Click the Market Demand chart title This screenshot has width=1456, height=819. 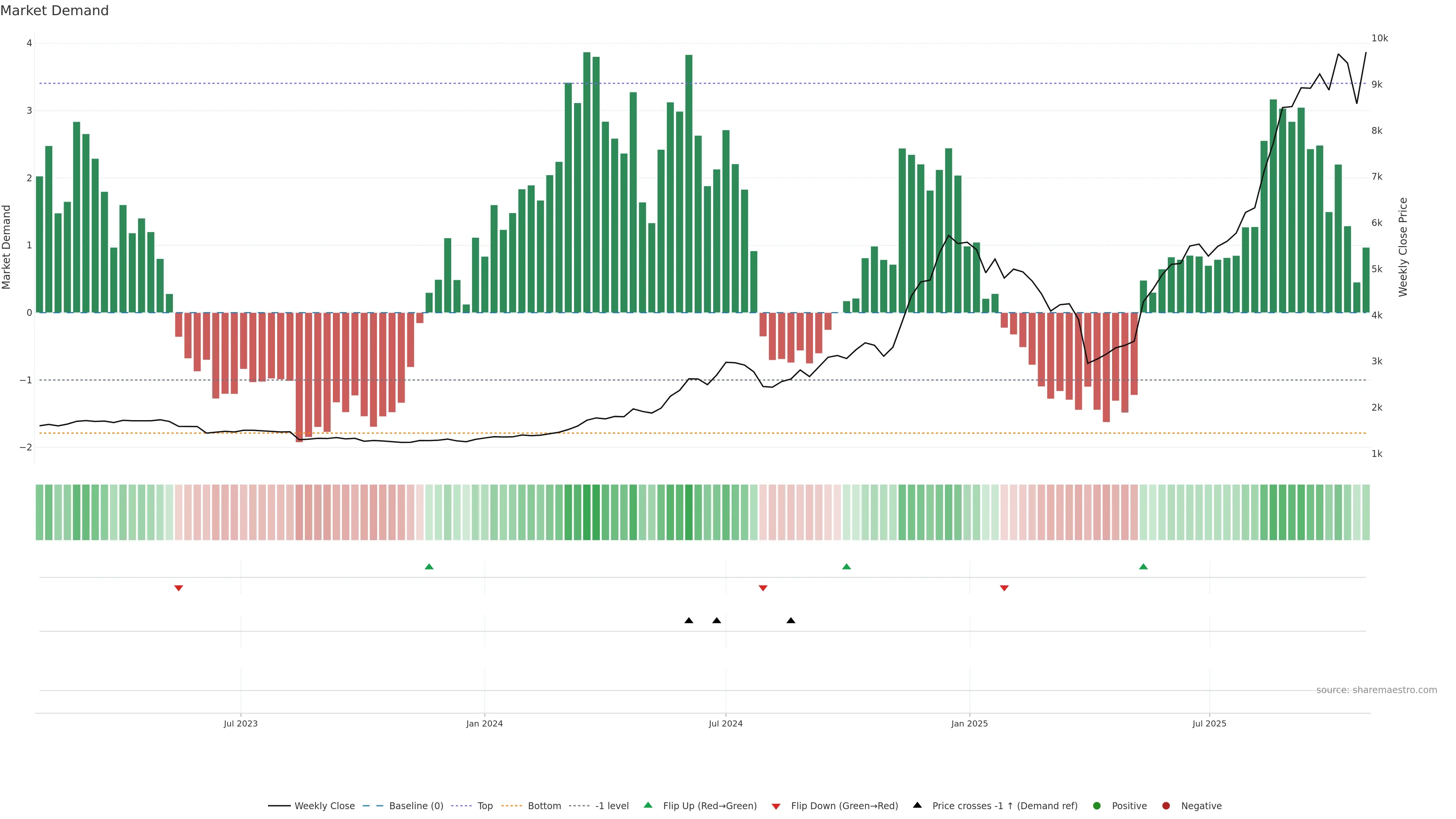tap(54, 11)
